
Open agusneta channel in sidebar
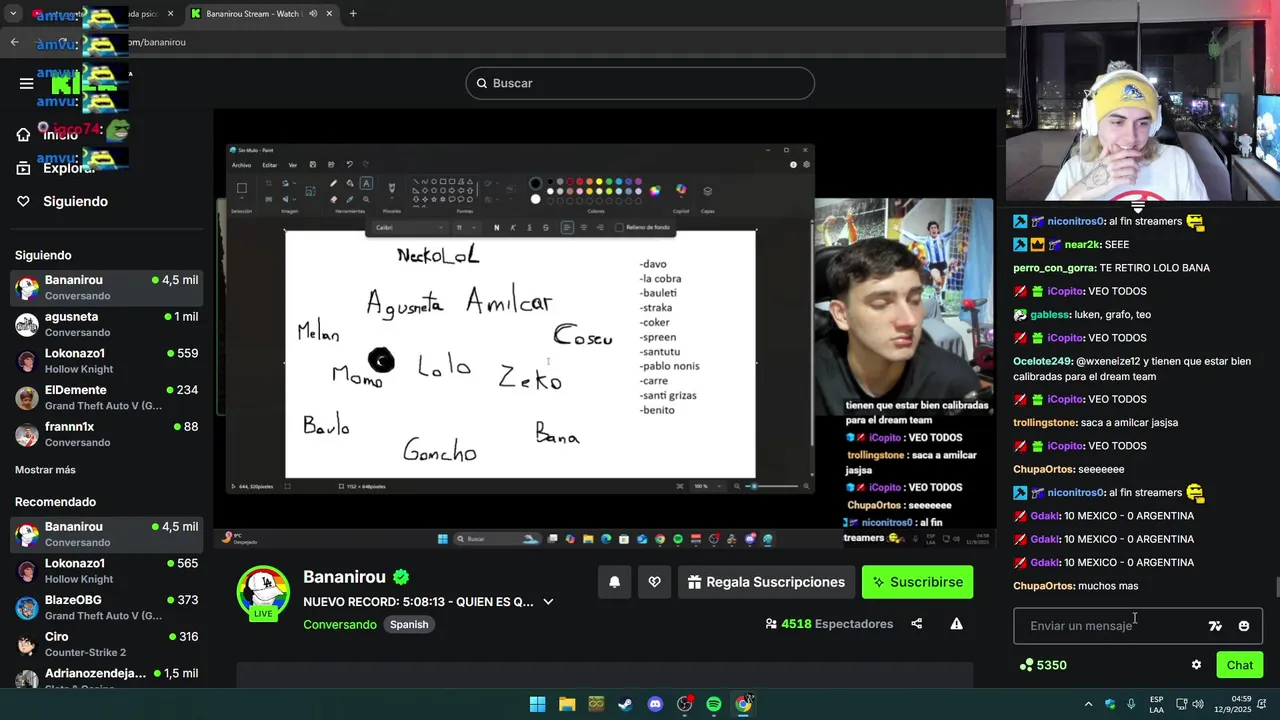click(x=107, y=324)
